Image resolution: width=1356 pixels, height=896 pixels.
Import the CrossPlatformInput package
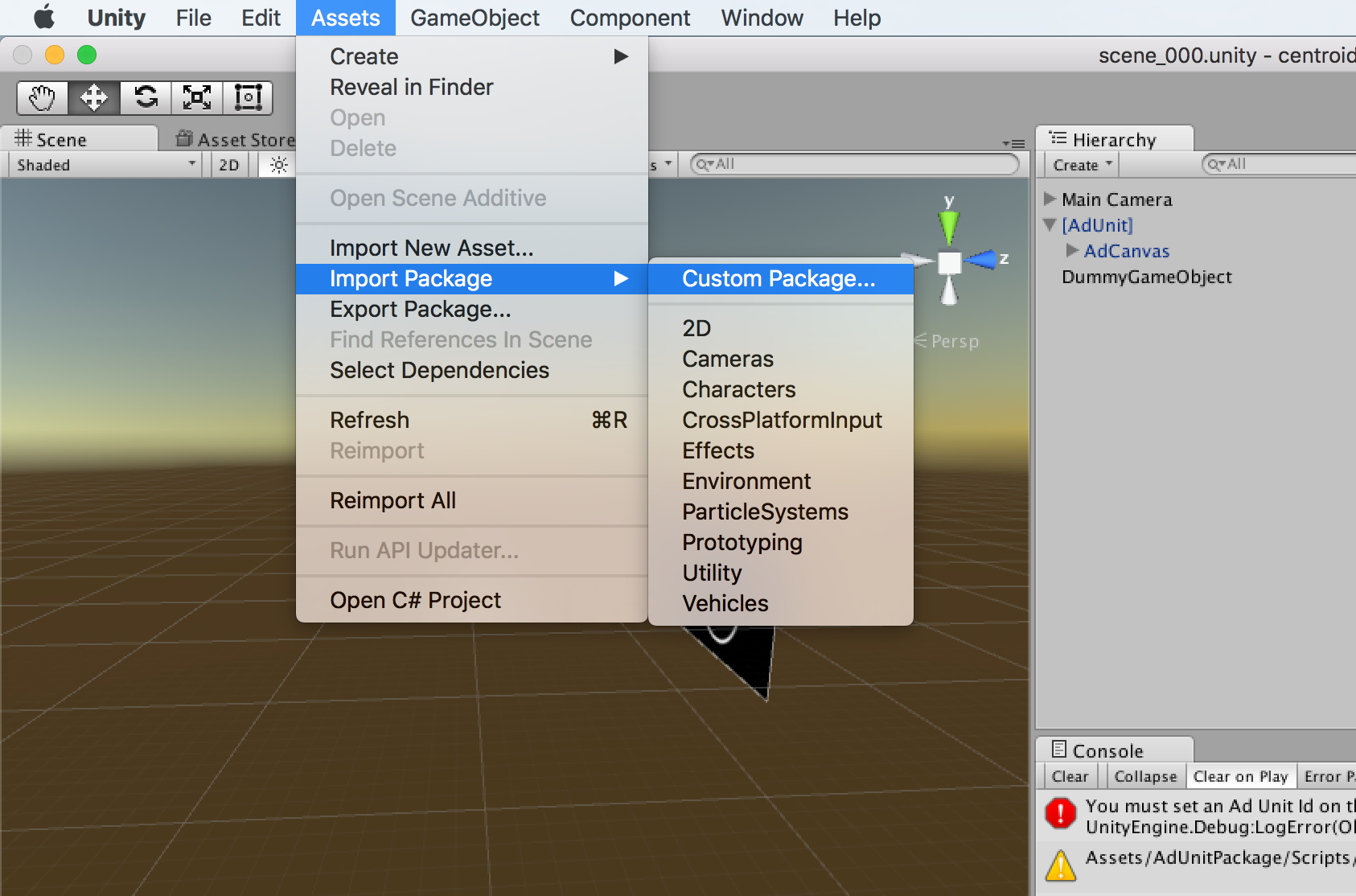click(x=781, y=420)
